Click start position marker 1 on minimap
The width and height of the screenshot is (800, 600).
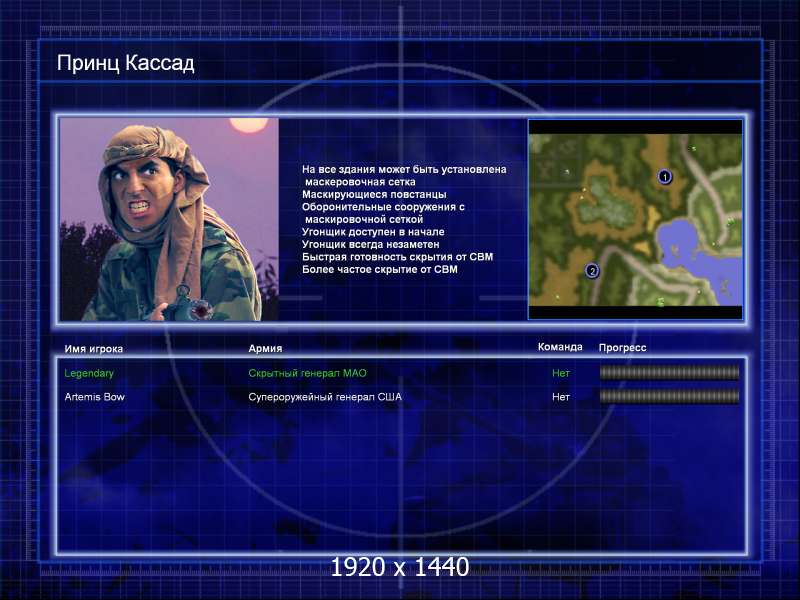[x=664, y=177]
